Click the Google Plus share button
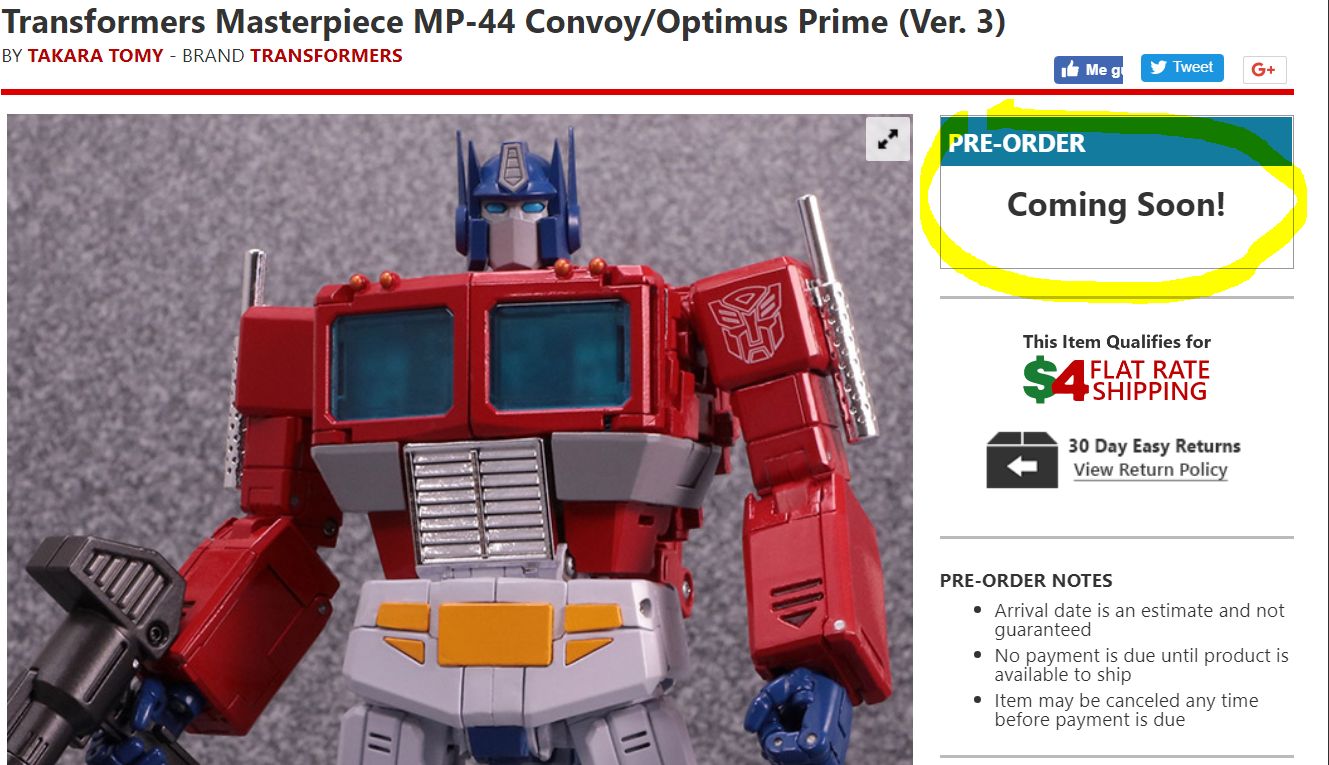This screenshot has width=1329, height=765. click(x=1264, y=69)
